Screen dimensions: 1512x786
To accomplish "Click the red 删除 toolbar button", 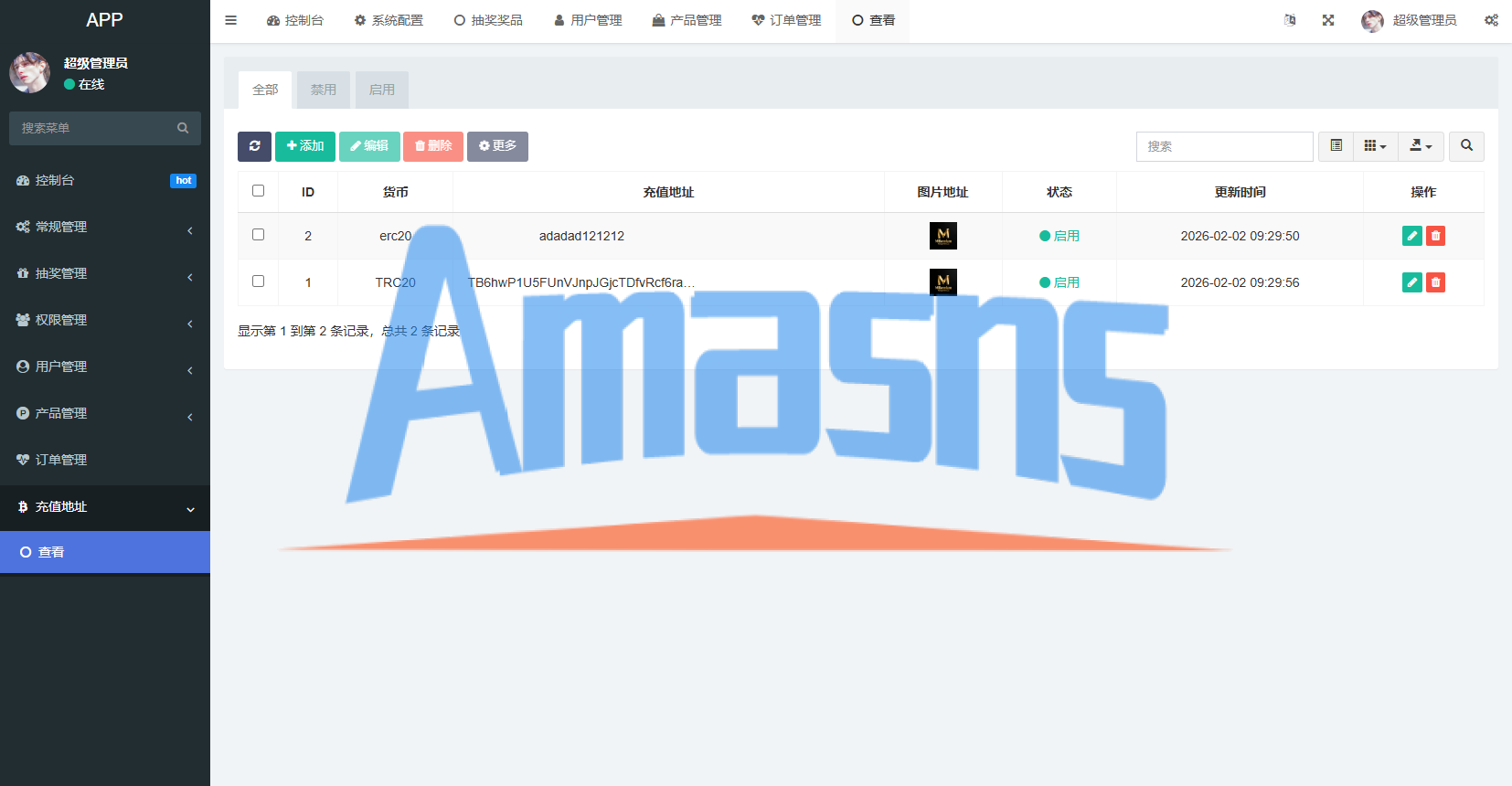I will (x=433, y=146).
